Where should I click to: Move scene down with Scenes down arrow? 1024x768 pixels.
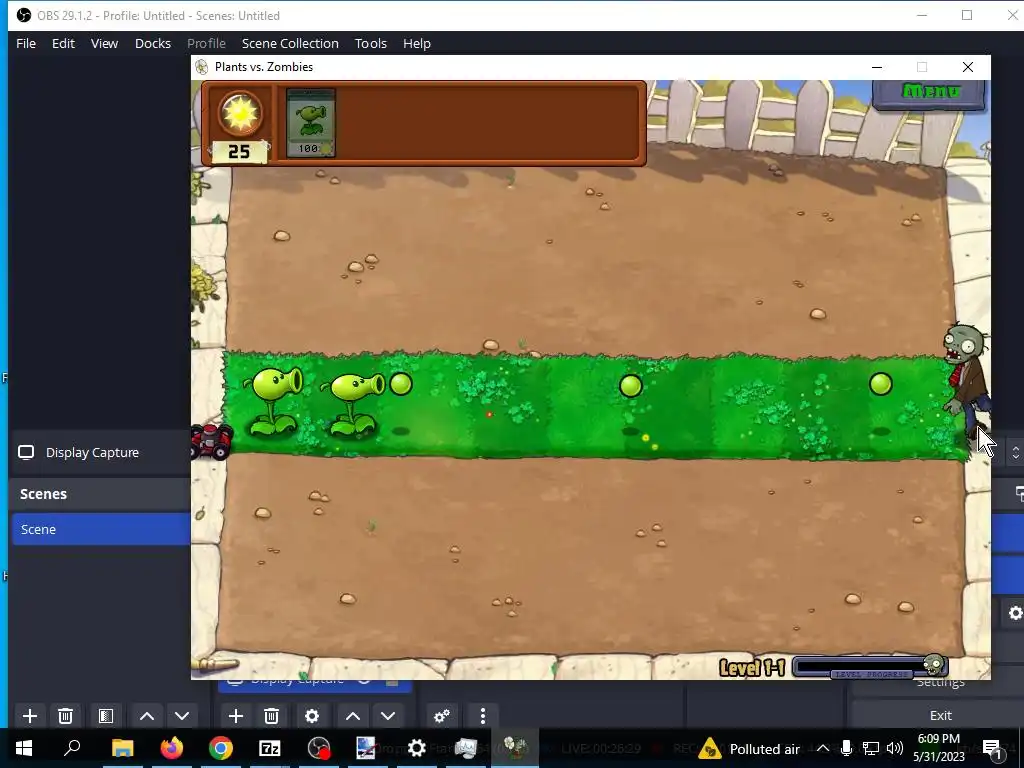182,716
